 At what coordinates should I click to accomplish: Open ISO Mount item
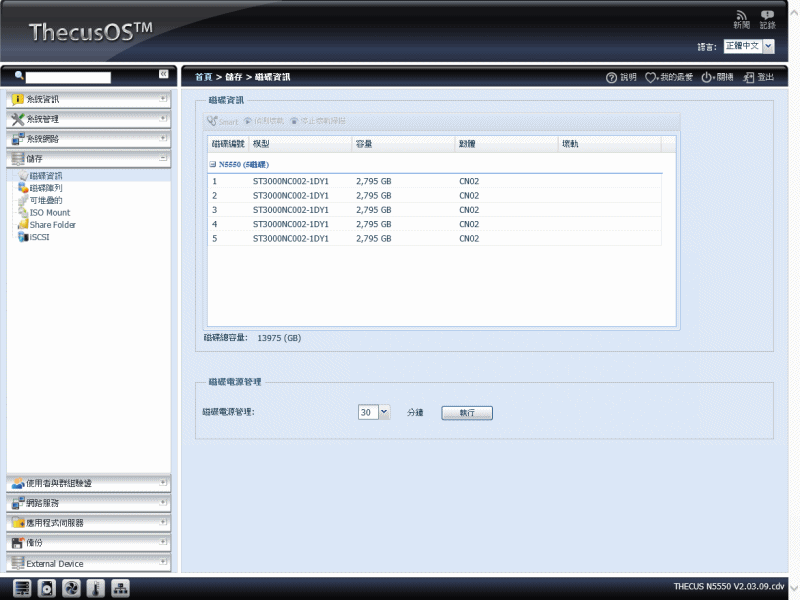click(x=49, y=212)
